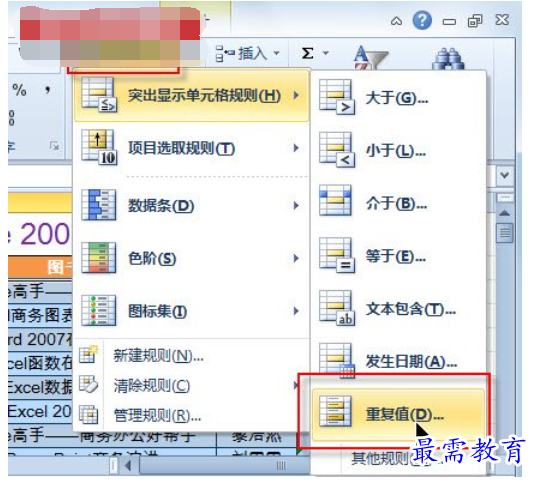534x482 pixels.
Task: Click the Find & Select binoculars icon
Action: point(448,59)
